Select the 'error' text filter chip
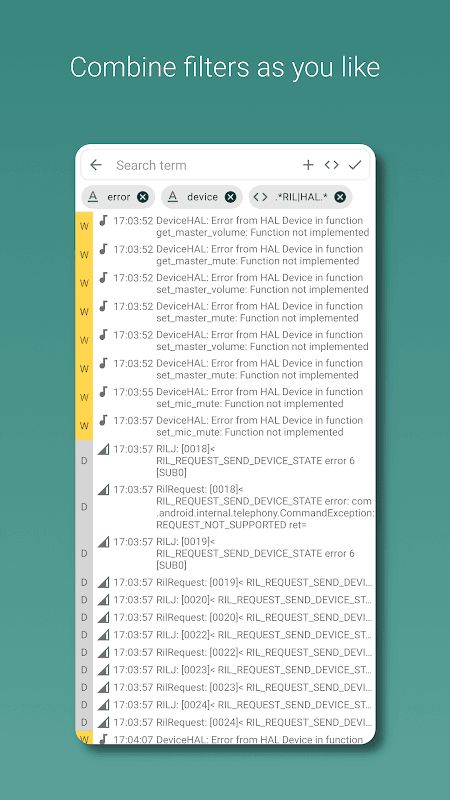This screenshot has height=800, width=450. click(x=118, y=197)
